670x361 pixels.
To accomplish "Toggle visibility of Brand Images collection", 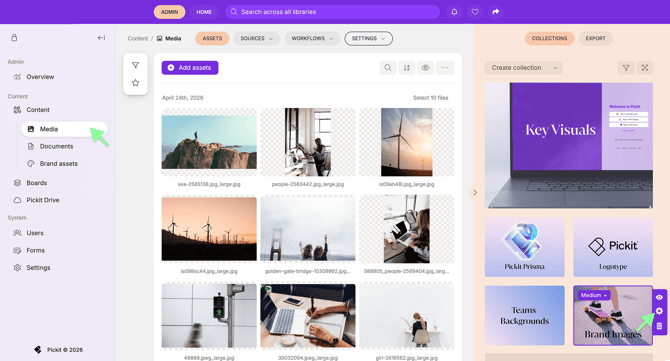I will point(659,297).
